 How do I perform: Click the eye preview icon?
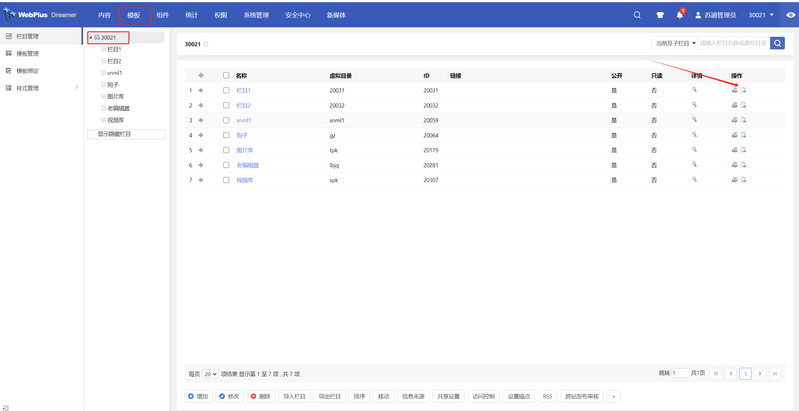click(x=790, y=15)
